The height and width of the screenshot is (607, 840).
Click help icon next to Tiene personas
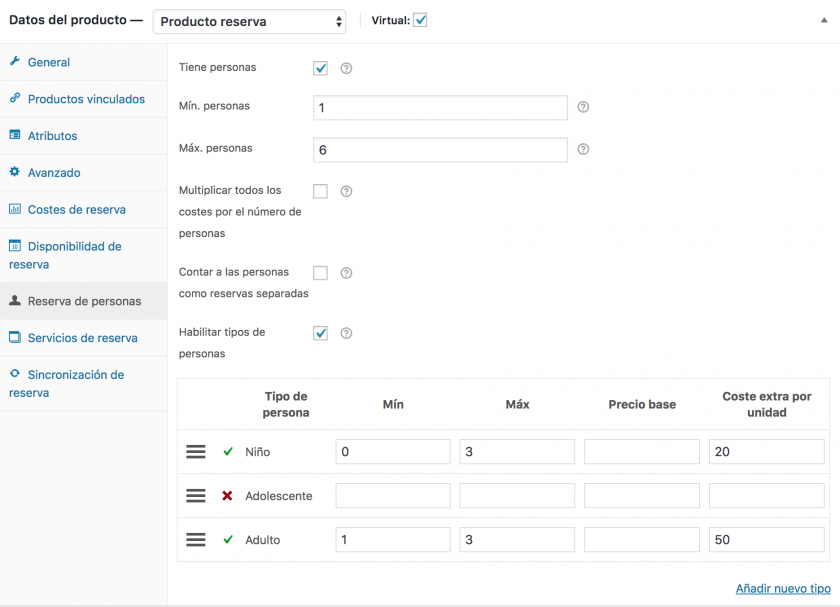[x=347, y=68]
